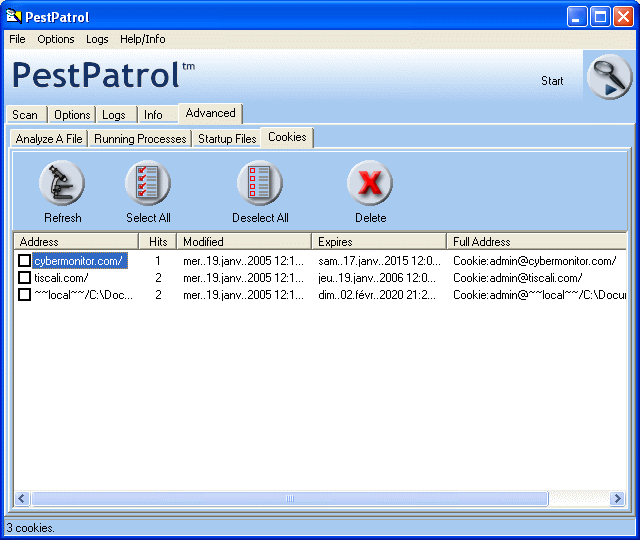Check the ~~local~~/C:\Doc... cookie checkbox
Screen dimensions: 640x540
24,295
